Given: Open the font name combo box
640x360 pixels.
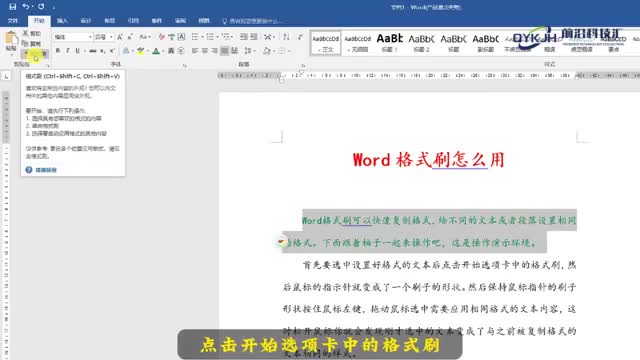Looking at the screenshot, I should (73, 37).
